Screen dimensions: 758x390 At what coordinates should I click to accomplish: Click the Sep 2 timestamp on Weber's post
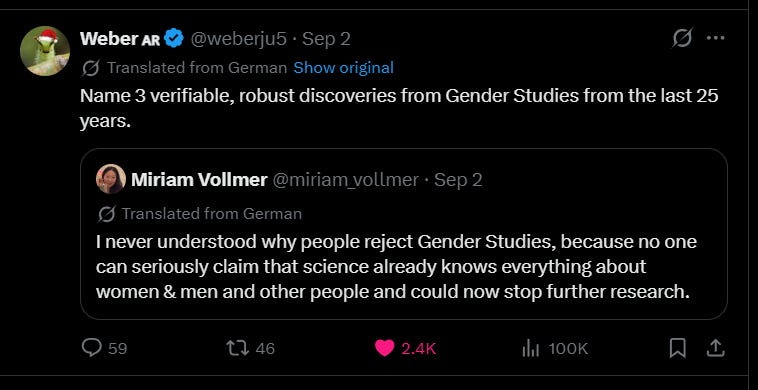coord(326,39)
